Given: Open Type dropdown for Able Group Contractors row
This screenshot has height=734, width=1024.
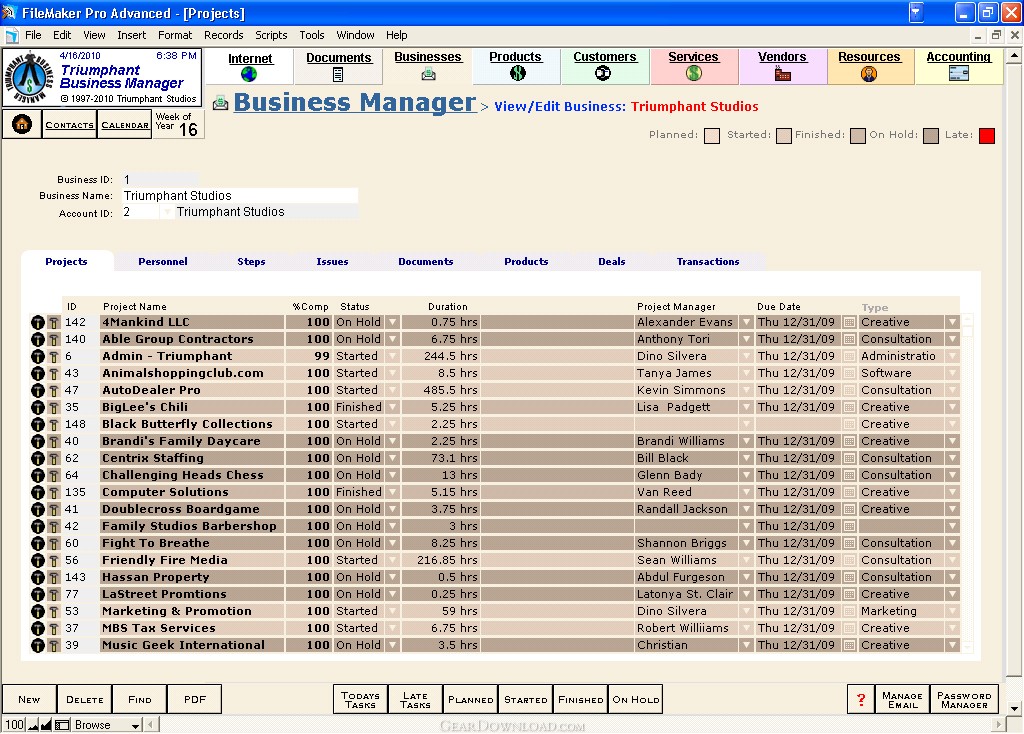Looking at the screenshot, I should (953, 339).
